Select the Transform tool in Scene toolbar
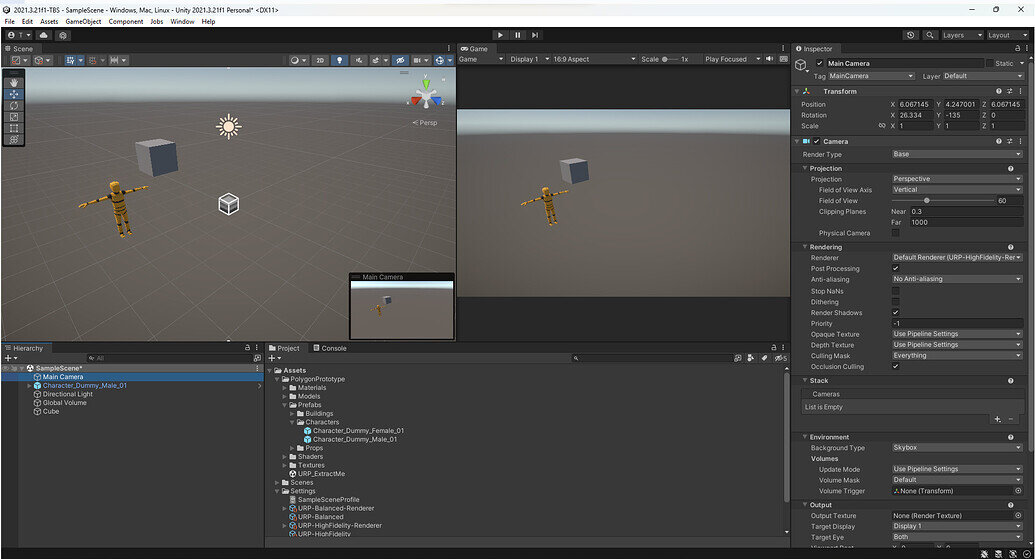The height and width of the screenshot is (559, 1035). coord(14,139)
